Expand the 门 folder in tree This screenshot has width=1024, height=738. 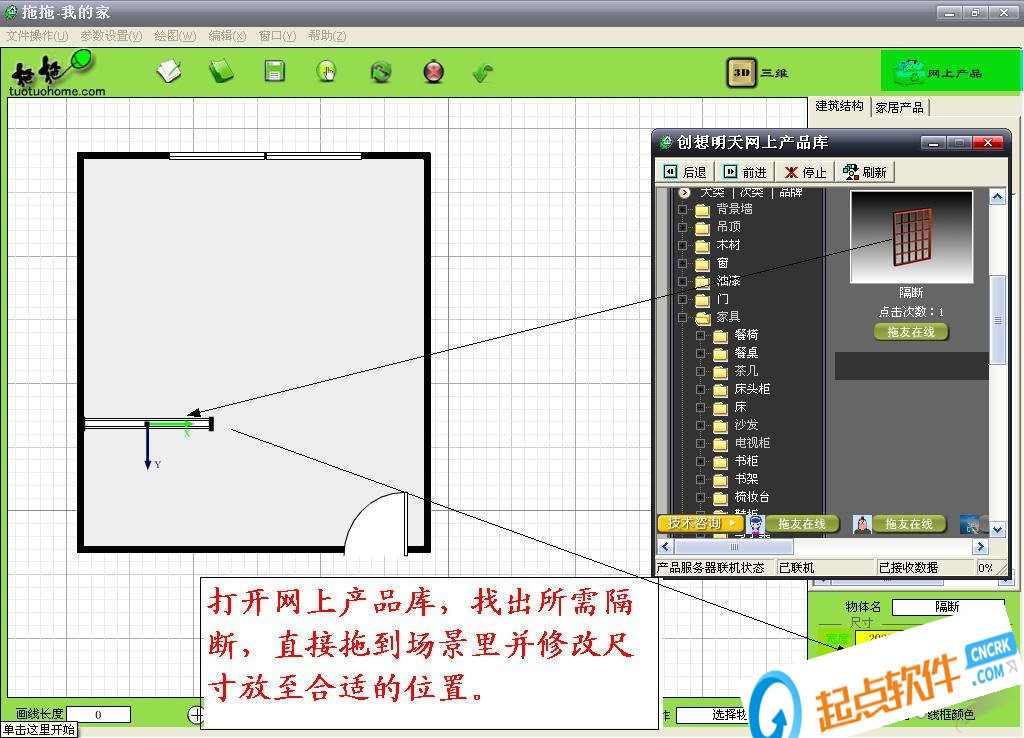point(683,300)
